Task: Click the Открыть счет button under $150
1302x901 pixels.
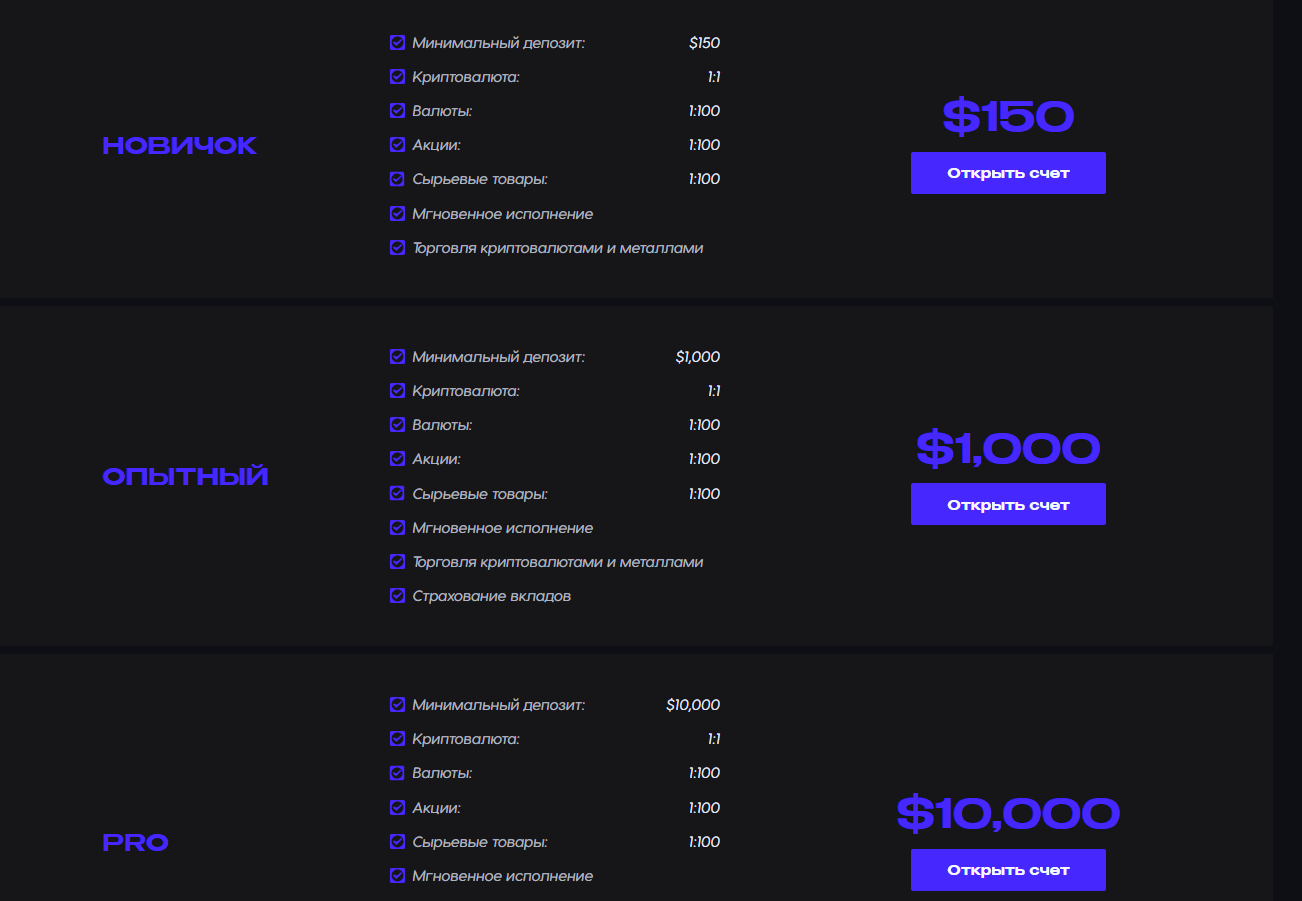Action: point(1008,173)
